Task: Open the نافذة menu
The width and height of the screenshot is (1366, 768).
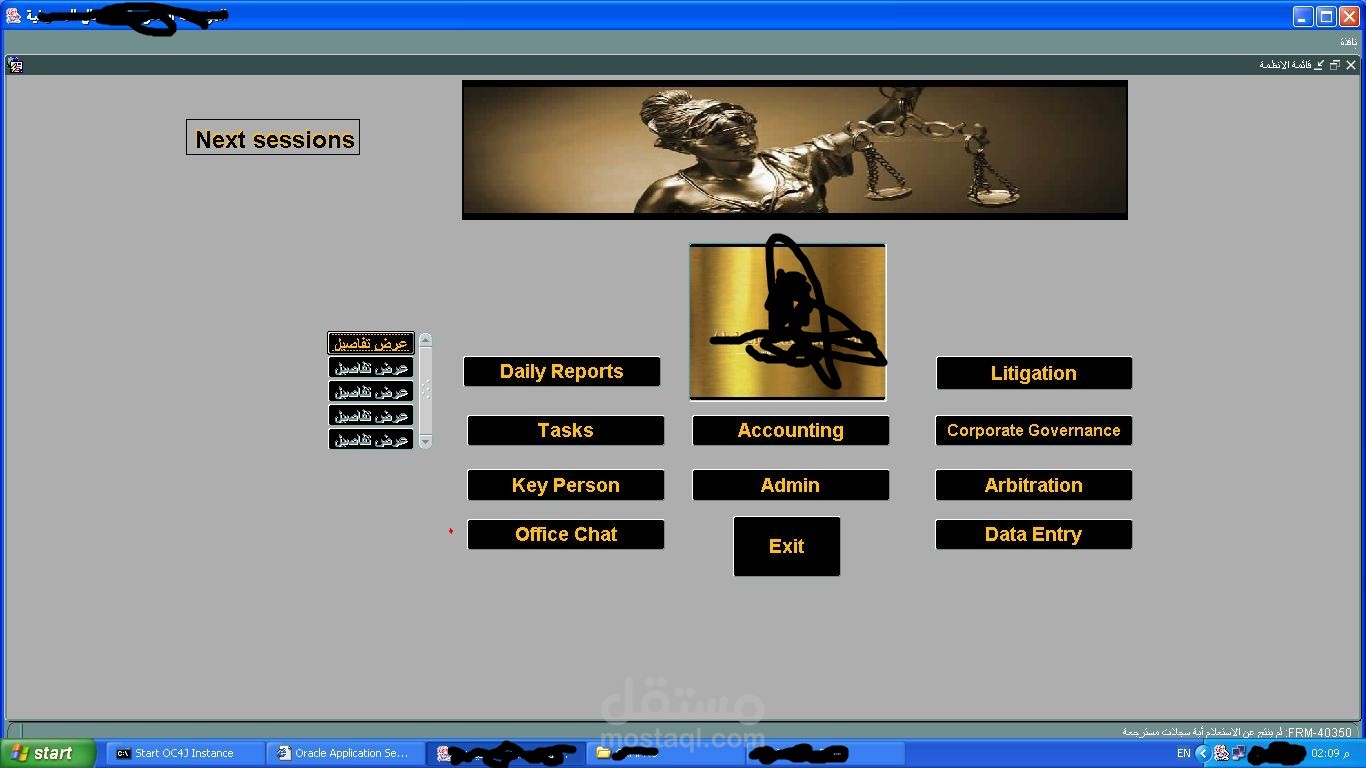Action: click(1349, 42)
